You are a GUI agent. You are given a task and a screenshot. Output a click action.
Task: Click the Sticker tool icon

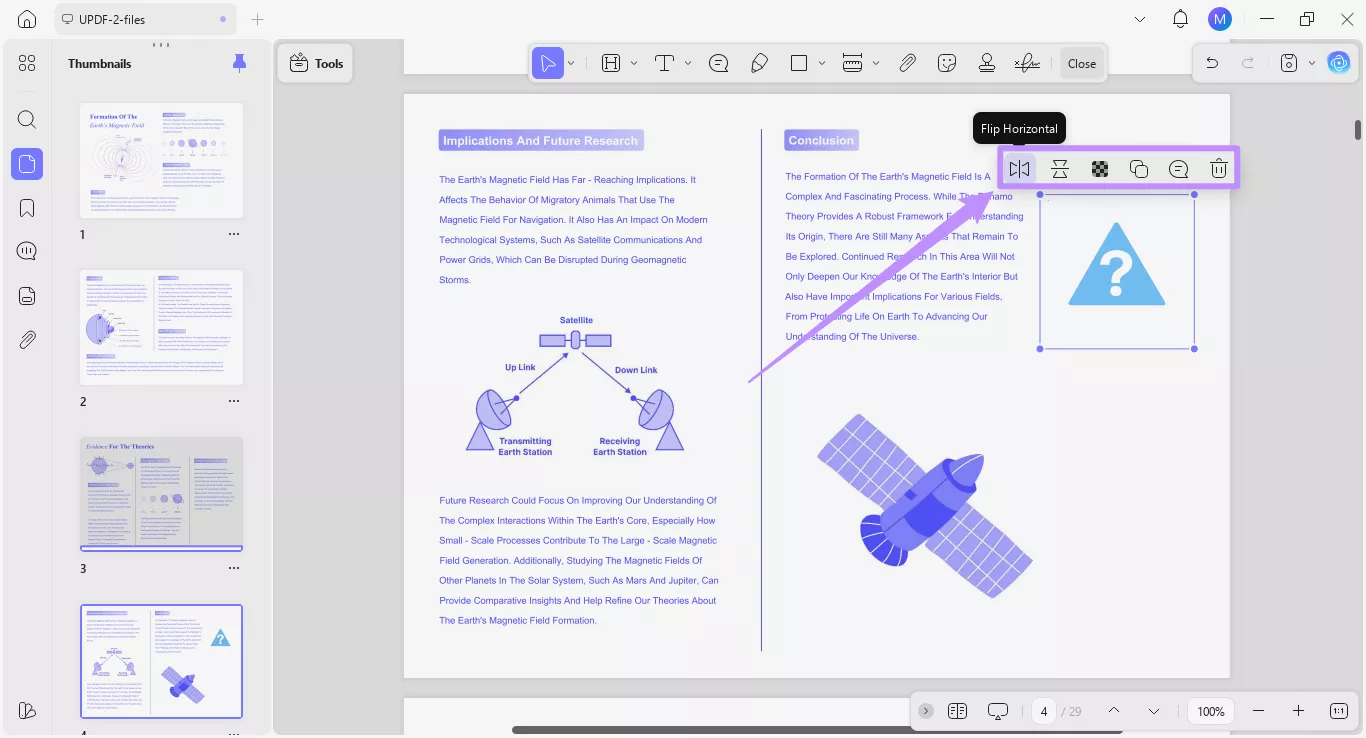tap(947, 63)
